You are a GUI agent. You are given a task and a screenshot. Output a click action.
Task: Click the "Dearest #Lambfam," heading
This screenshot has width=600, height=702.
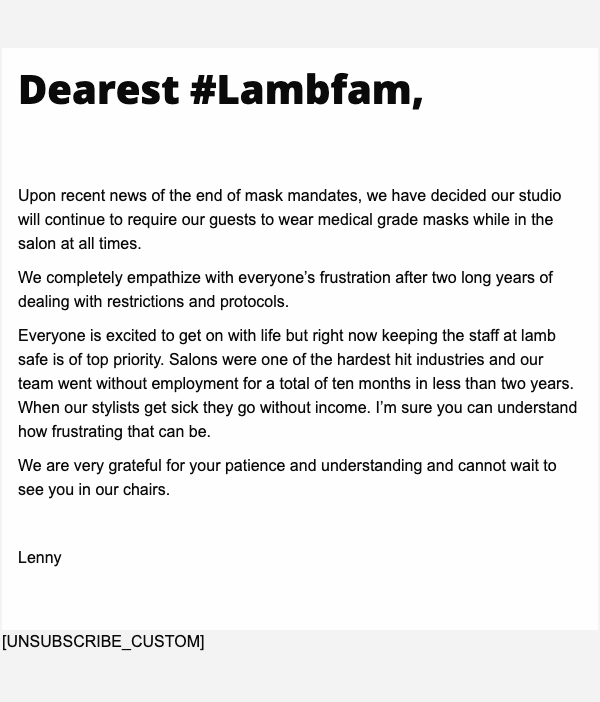click(x=220, y=90)
